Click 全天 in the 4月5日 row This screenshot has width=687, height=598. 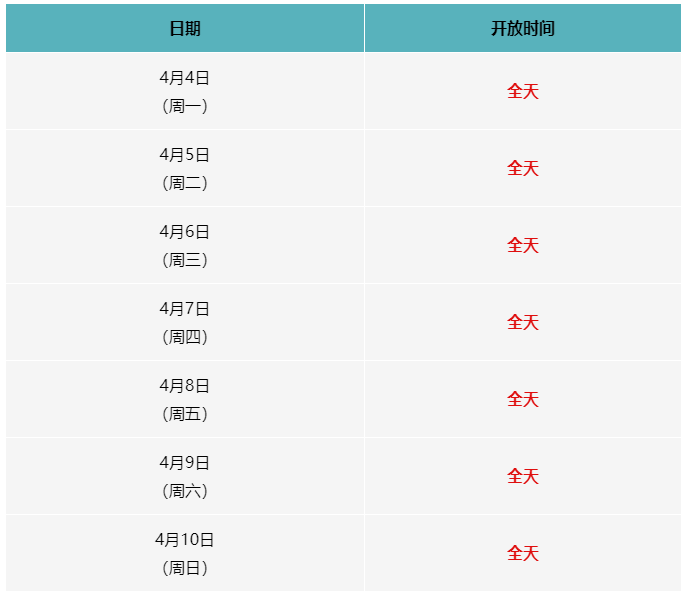point(523,168)
